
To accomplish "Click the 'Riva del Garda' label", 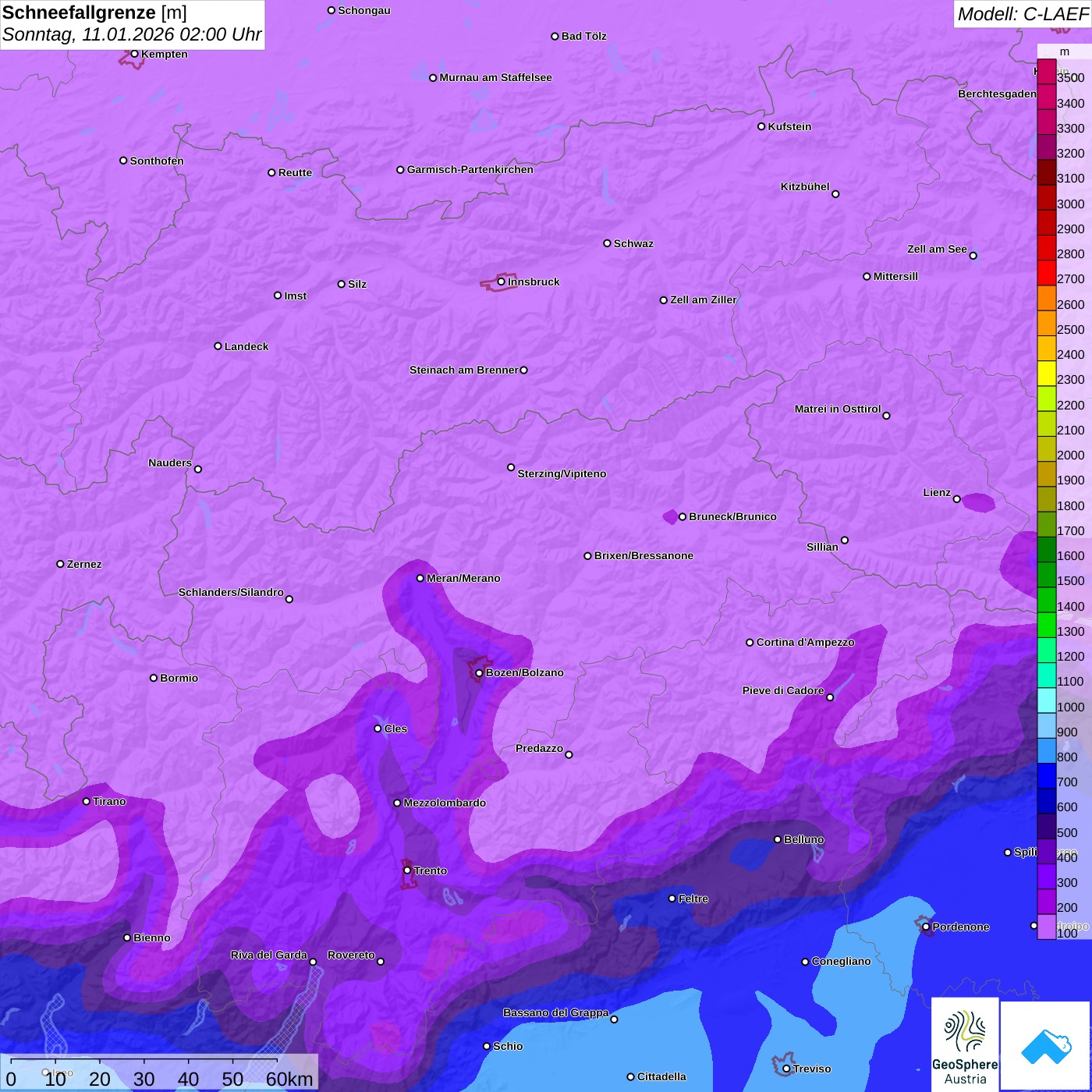I will click(x=269, y=955).
